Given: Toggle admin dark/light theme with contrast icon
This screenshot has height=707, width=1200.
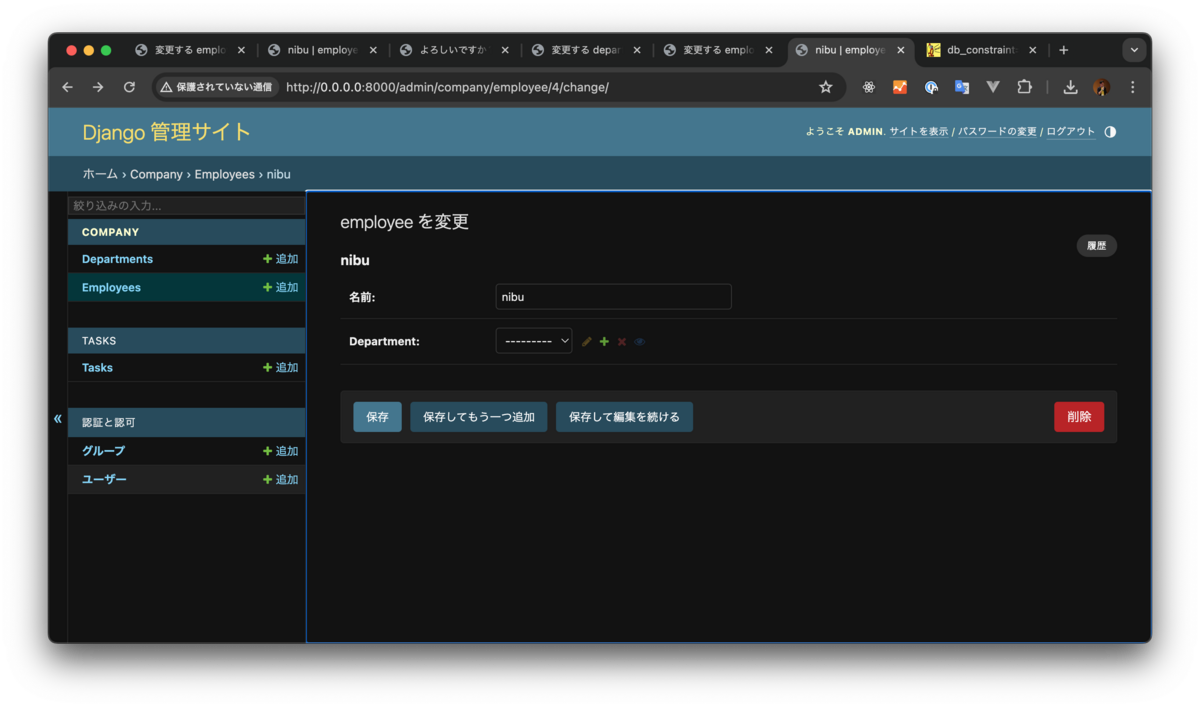Looking at the screenshot, I should click(1110, 131).
